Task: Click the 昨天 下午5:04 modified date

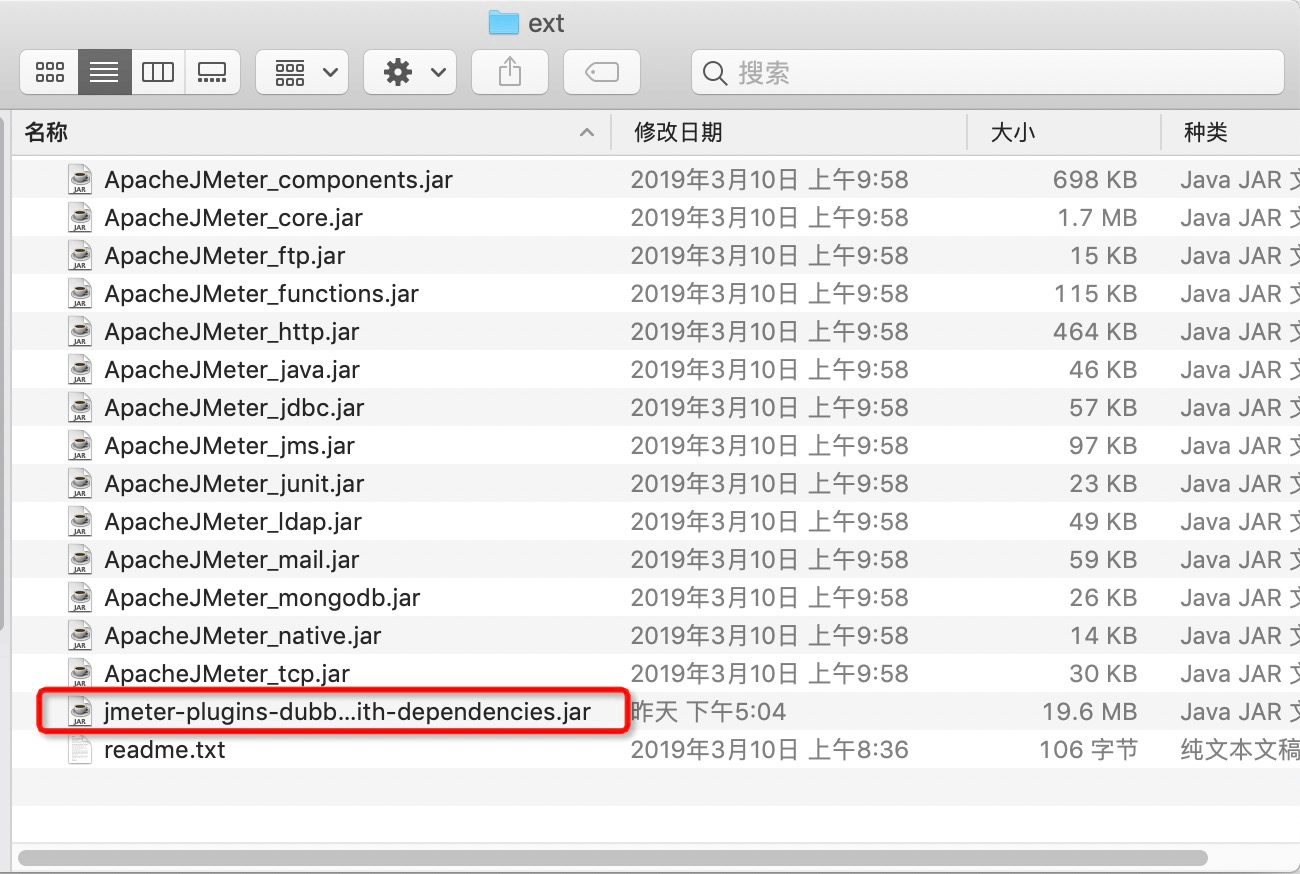Action: [x=708, y=712]
